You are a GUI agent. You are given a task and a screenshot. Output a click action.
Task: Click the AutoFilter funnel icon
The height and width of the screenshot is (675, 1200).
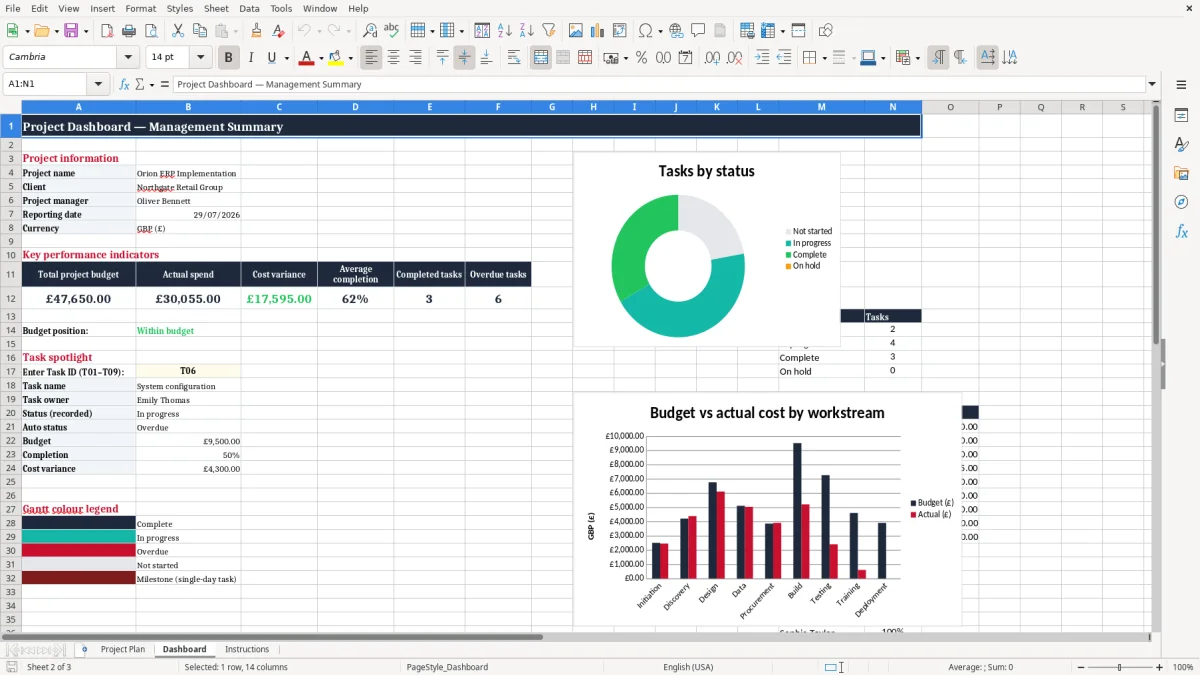[549, 31]
